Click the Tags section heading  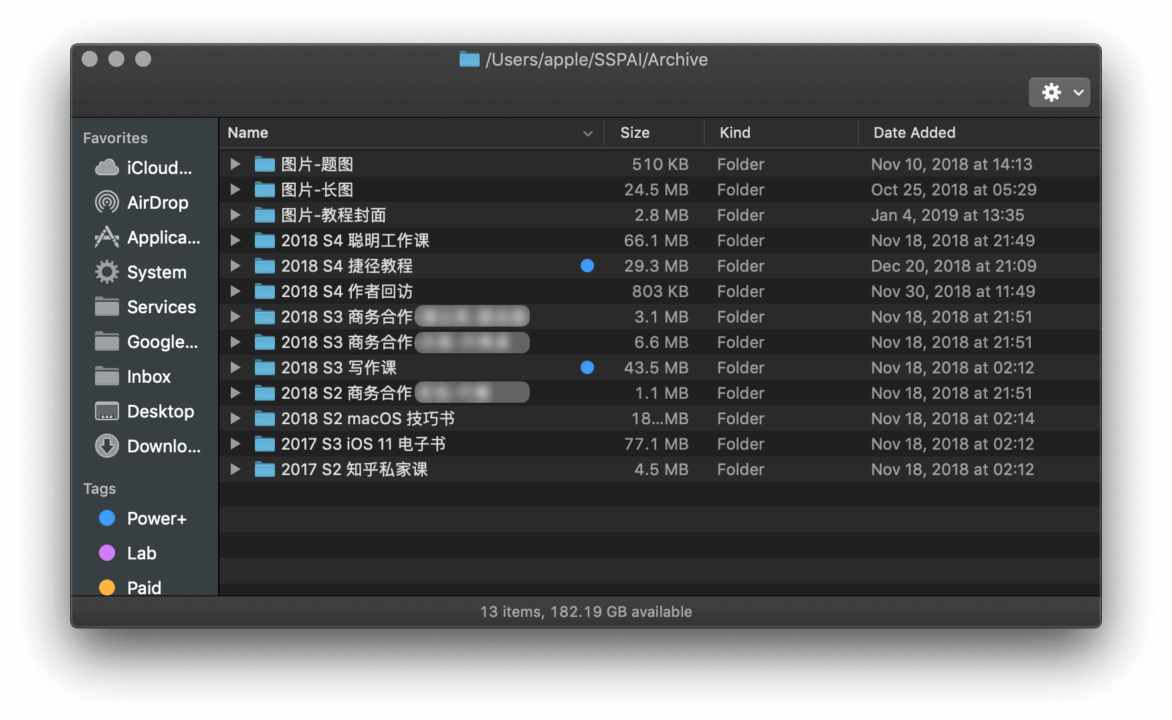(99, 488)
